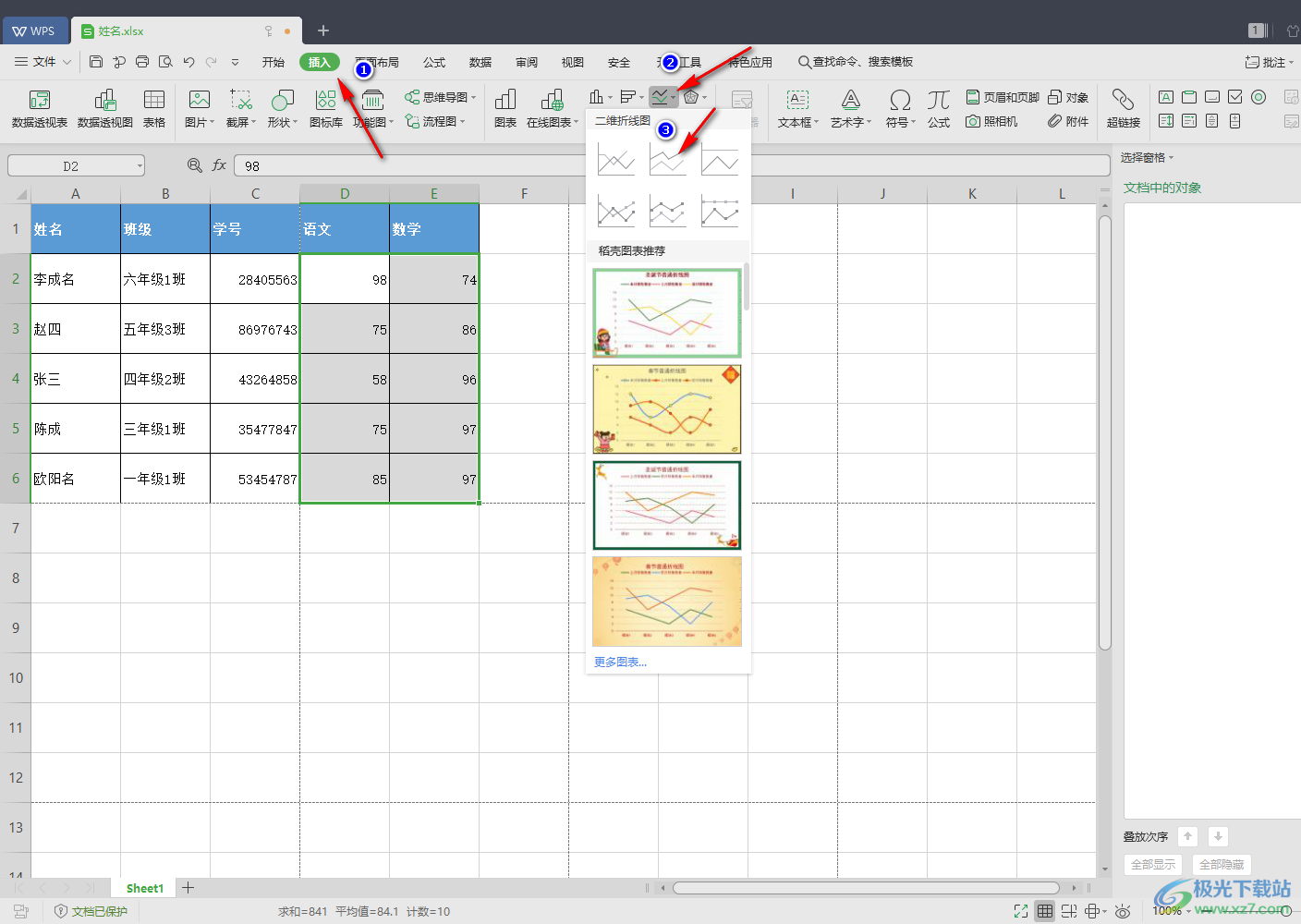Select the 100% stacked line with markers chart
Screen dimensions: 1301x924
pos(720,211)
